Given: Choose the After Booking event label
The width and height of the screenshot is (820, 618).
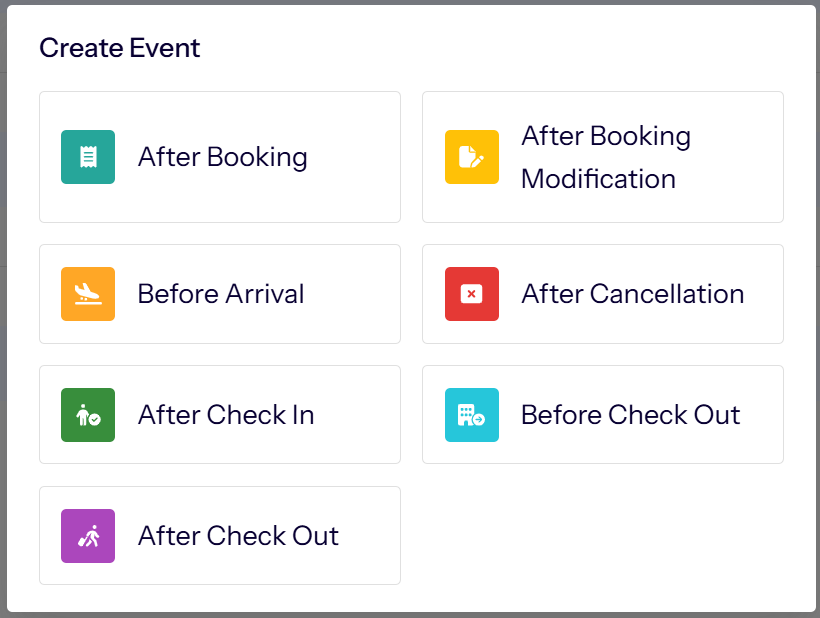Looking at the screenshot, I should click(223, 157).
